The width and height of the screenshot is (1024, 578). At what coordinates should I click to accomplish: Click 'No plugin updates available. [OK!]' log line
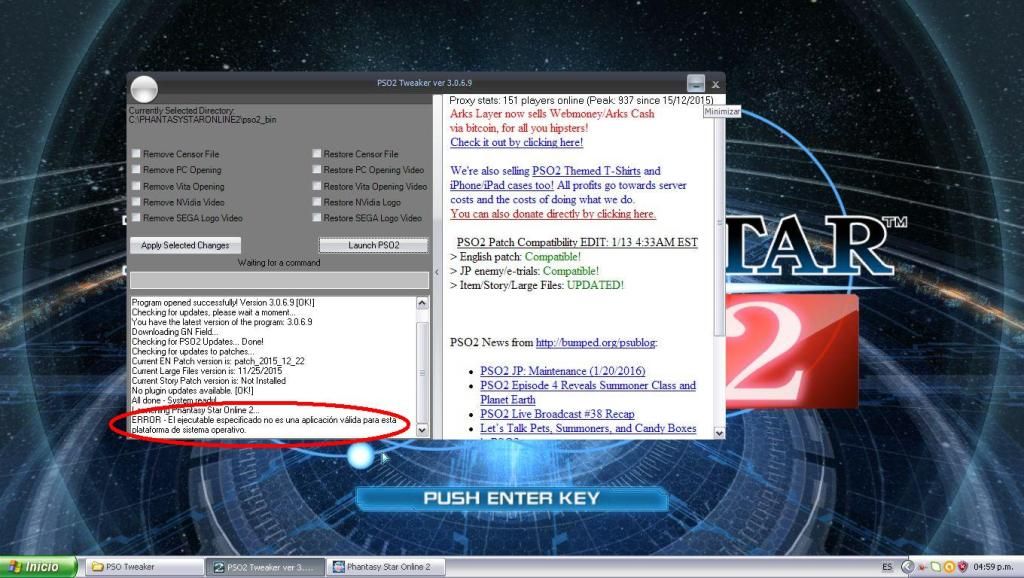tap(192, 391)
